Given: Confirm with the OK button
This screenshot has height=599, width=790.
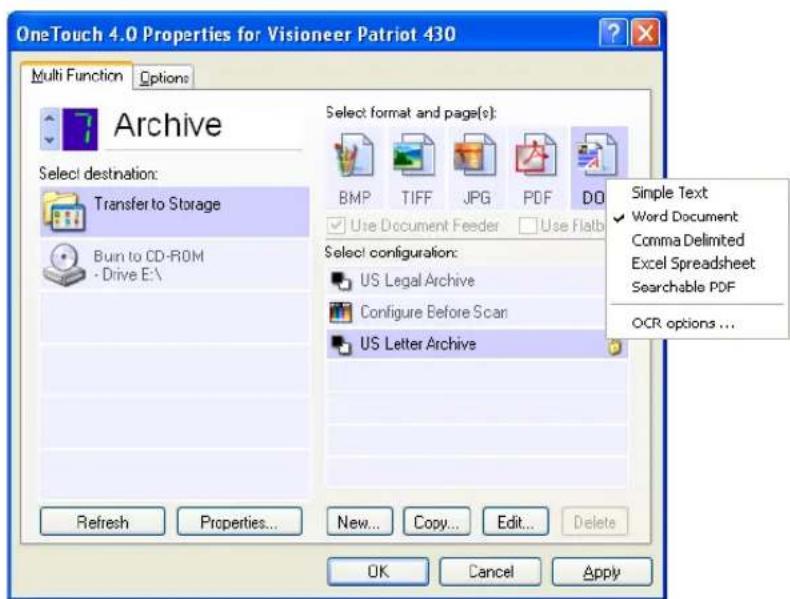Looking at the screenshot, I should [378, 571].
